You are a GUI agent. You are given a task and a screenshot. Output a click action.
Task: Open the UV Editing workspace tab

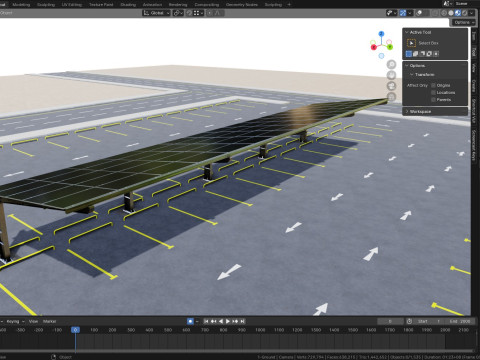[72, 5]
